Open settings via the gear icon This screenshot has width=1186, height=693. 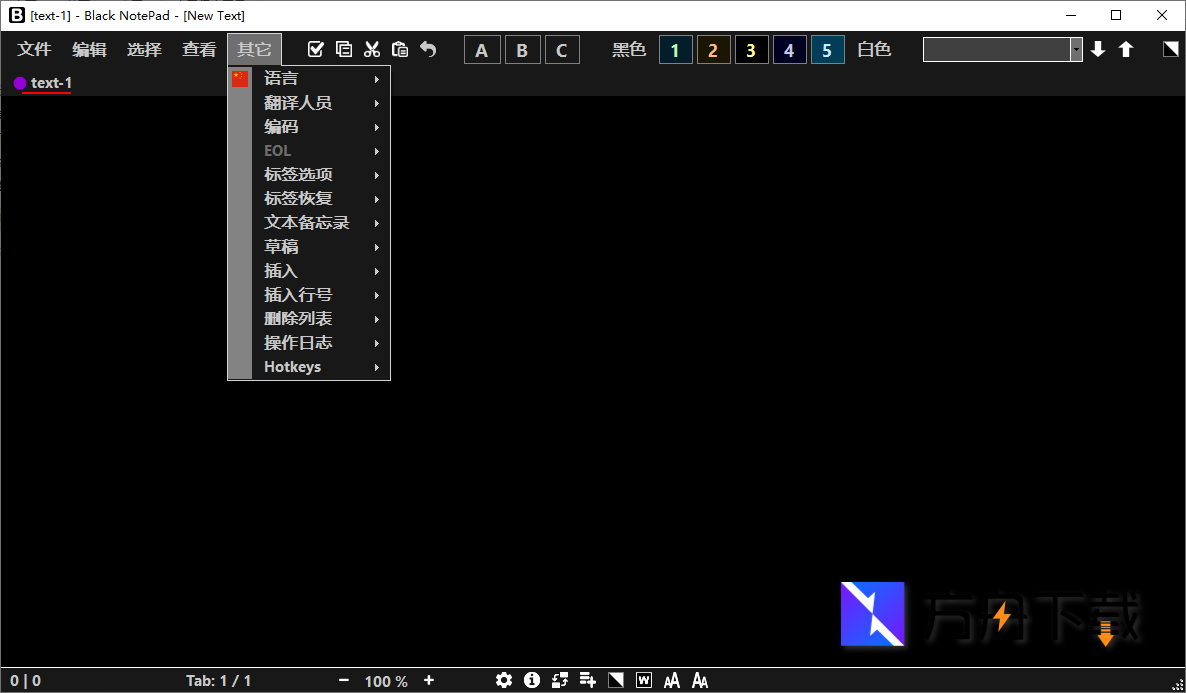pos(504,680)
